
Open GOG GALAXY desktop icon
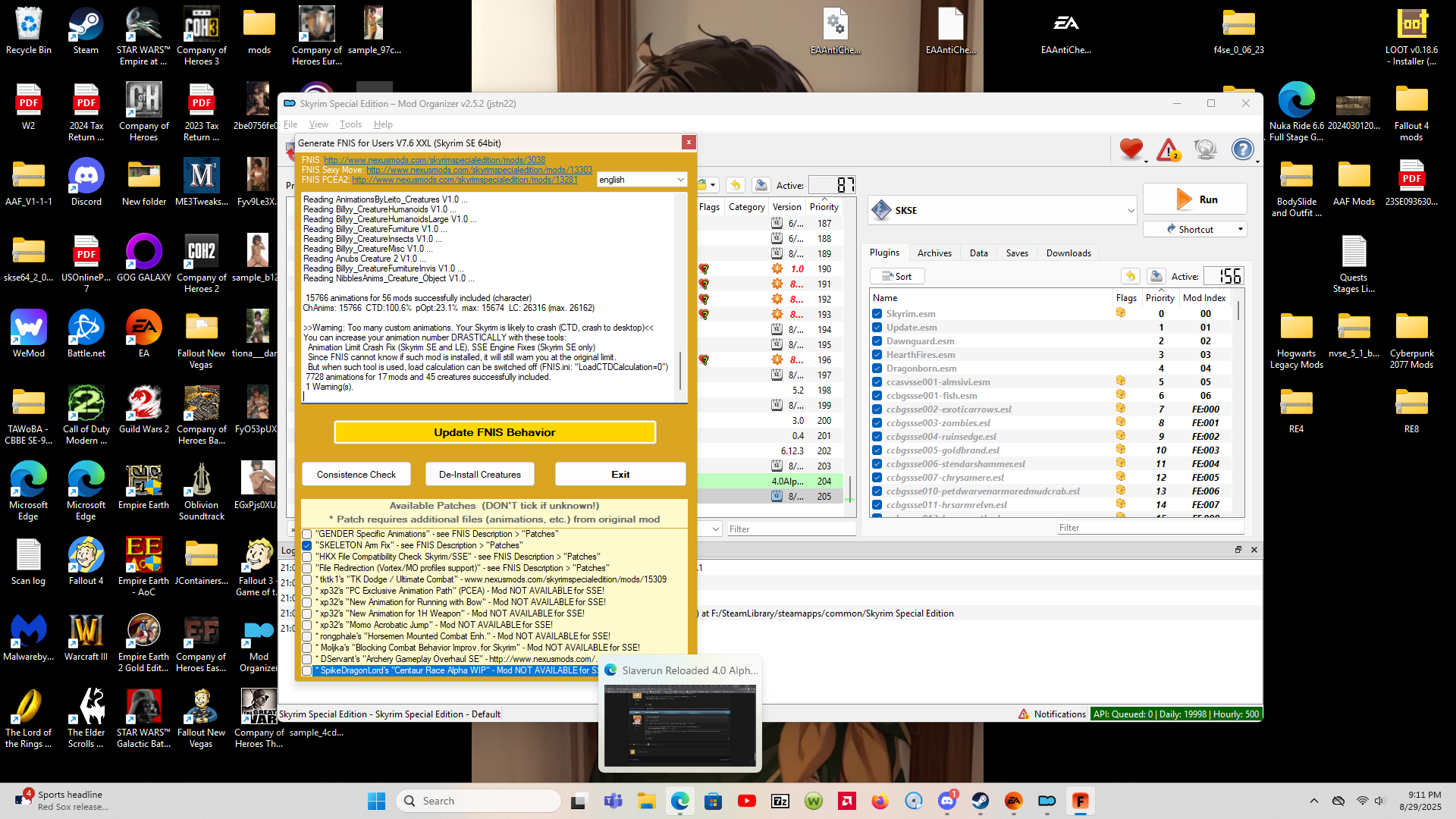pyautogui.click(x=143, y=259)
